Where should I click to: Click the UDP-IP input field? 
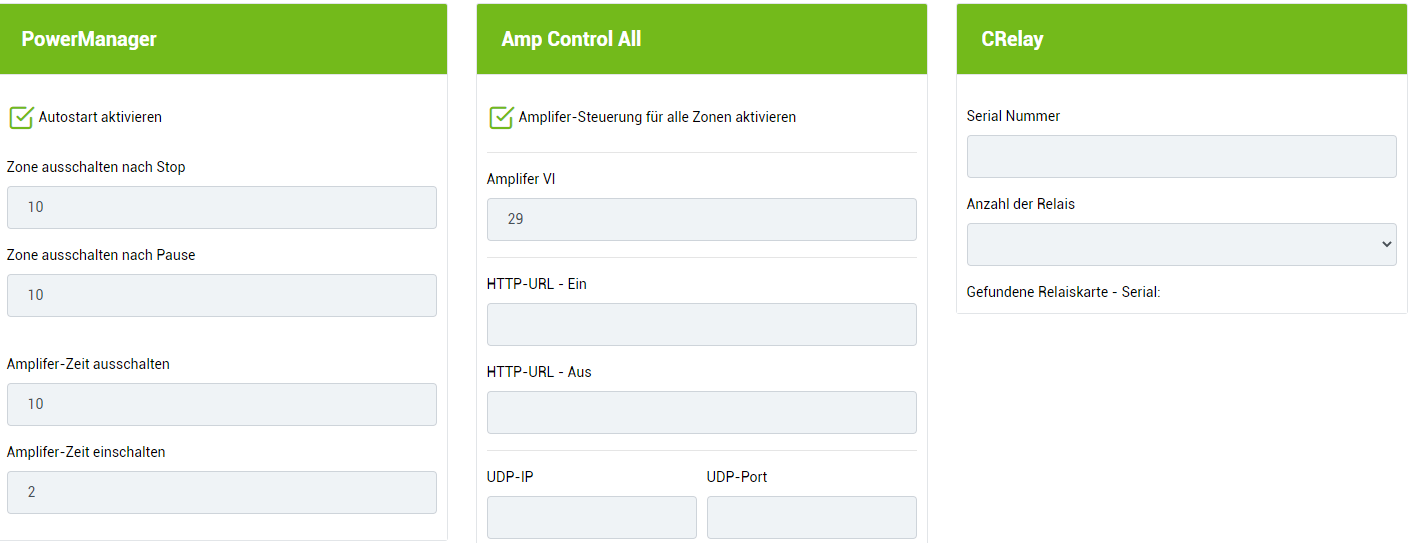pyautogui.click(x=591, y=517)
